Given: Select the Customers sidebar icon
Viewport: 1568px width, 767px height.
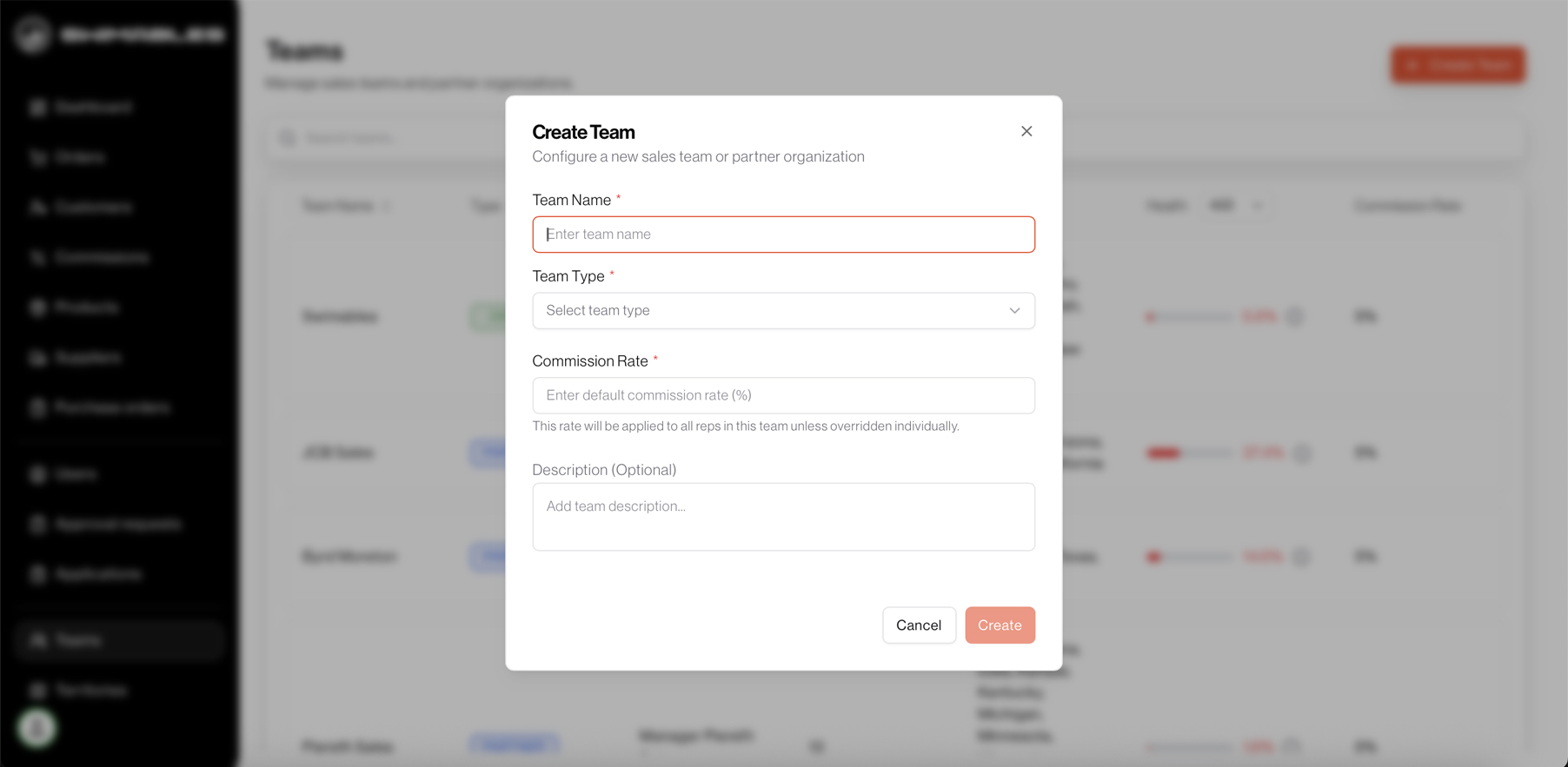Looking at the screenshot, I should click(x=37, y=208).
